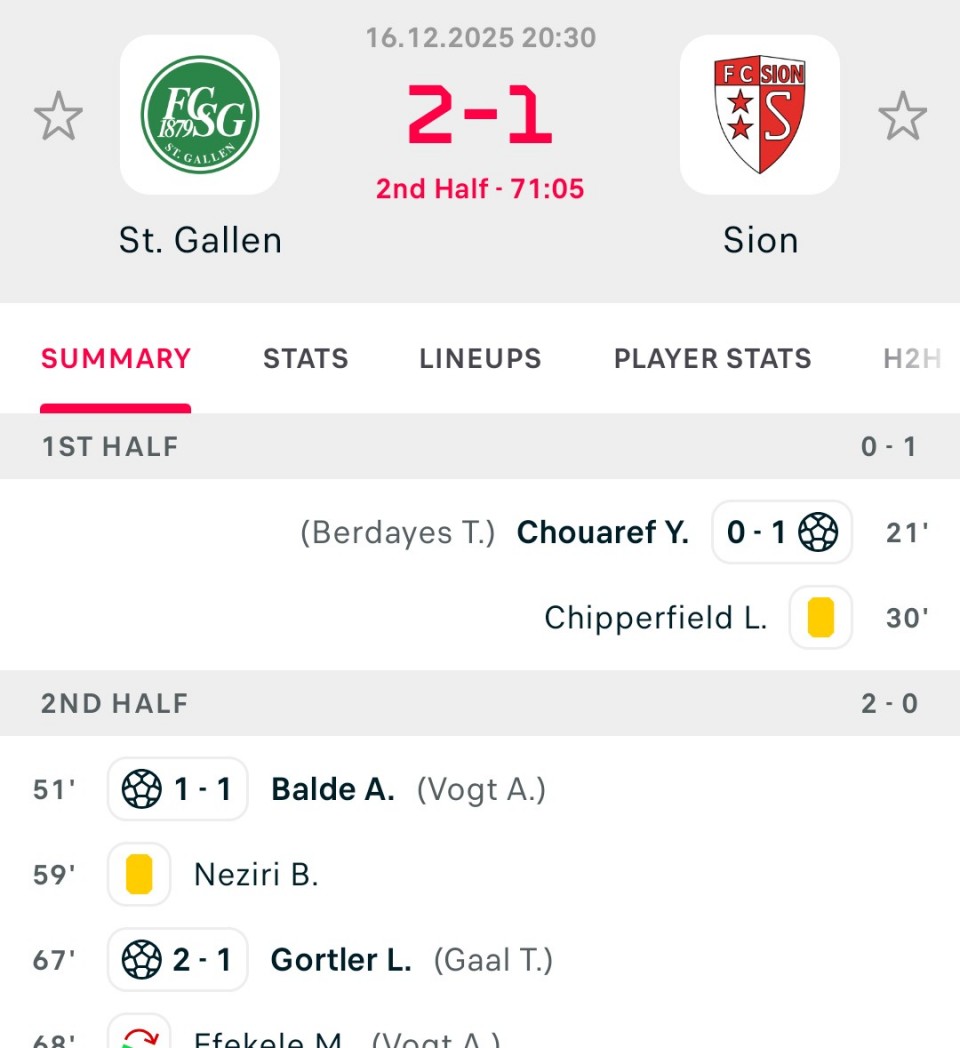Select the H2H tab
This screenshot has height=1048, width=960.
point(911,359)
